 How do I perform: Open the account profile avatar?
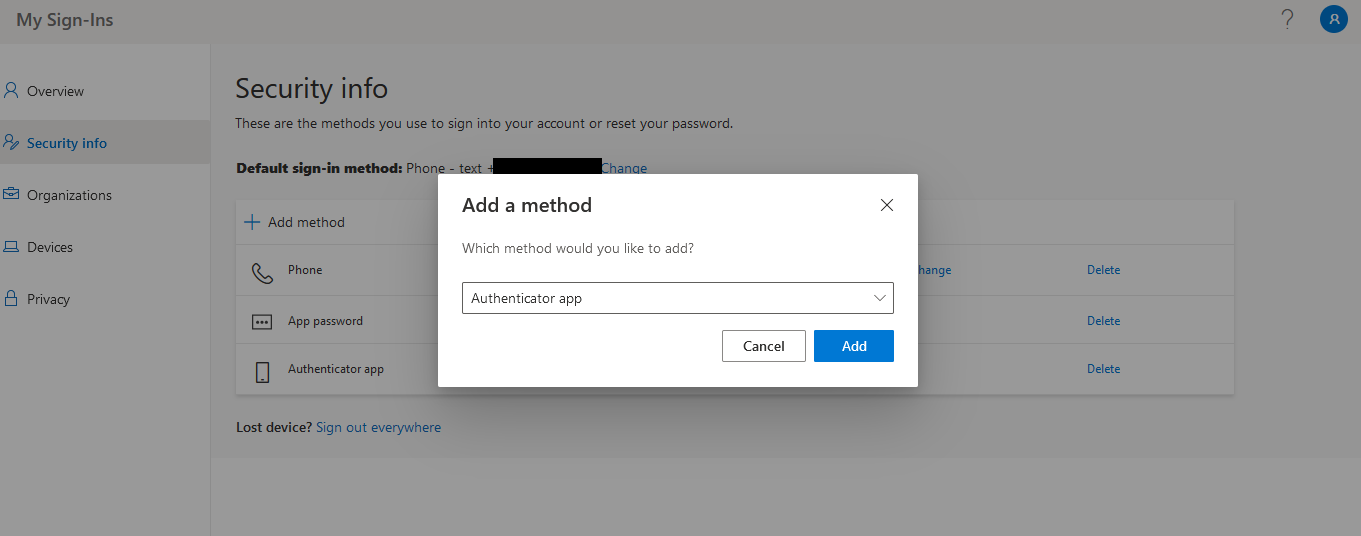[1333, 19]
